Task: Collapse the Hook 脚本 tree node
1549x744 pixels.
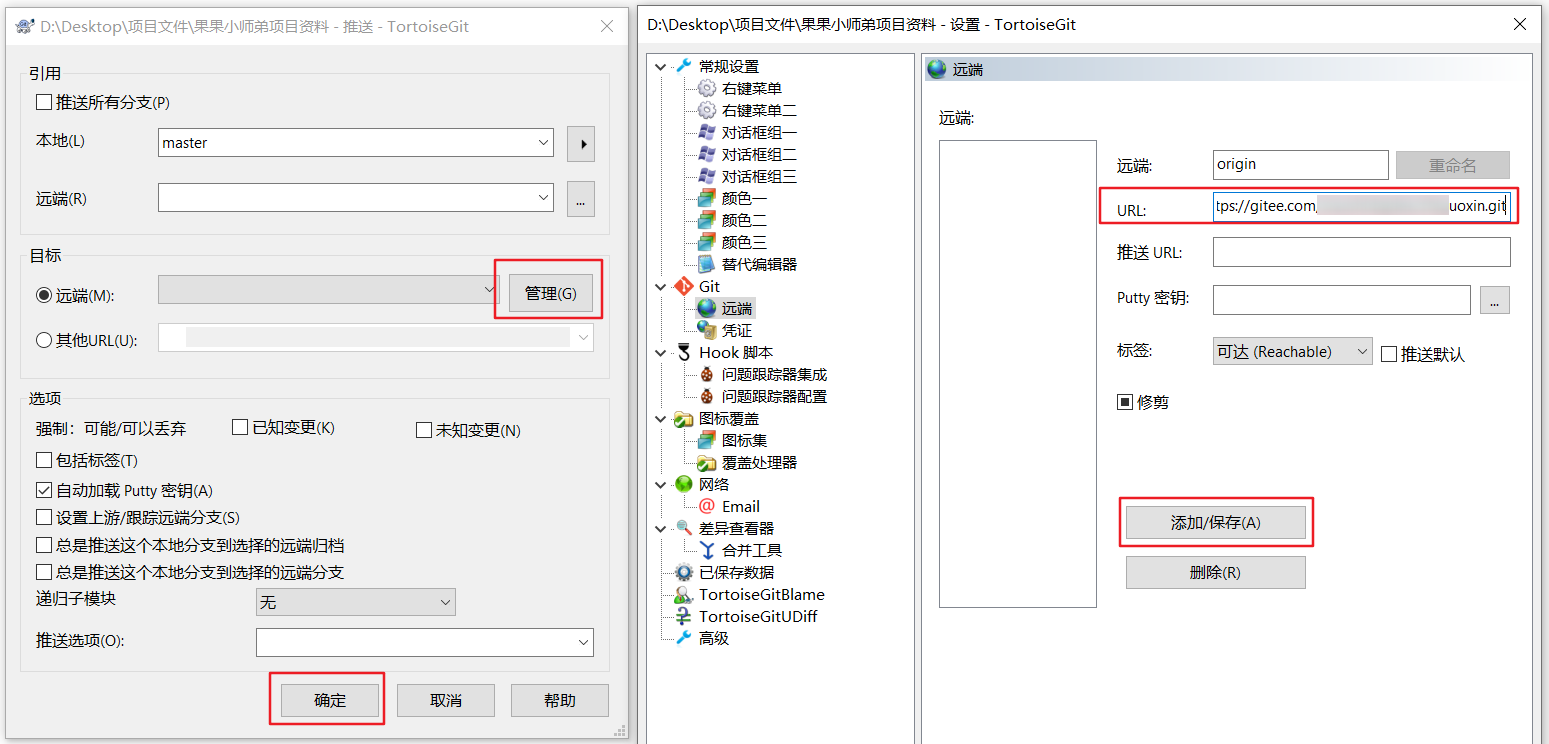Action: pos(660,352)
